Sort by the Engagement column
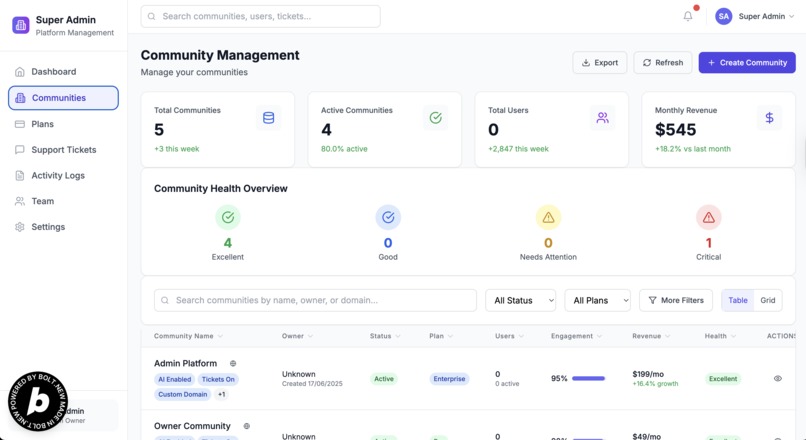 point(576,336)
